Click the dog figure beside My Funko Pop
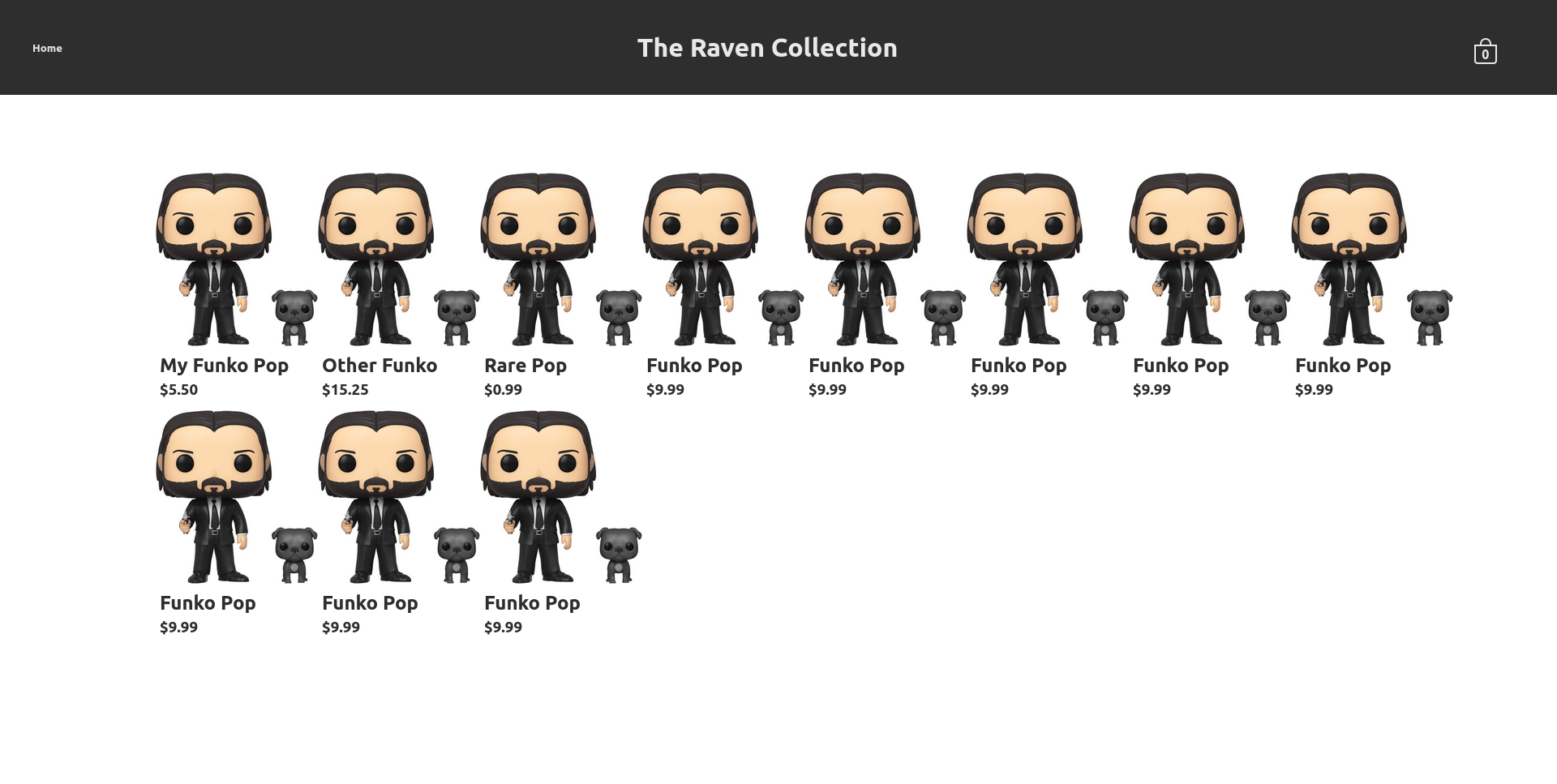The image size is (1557, 784). coord(294,317)
